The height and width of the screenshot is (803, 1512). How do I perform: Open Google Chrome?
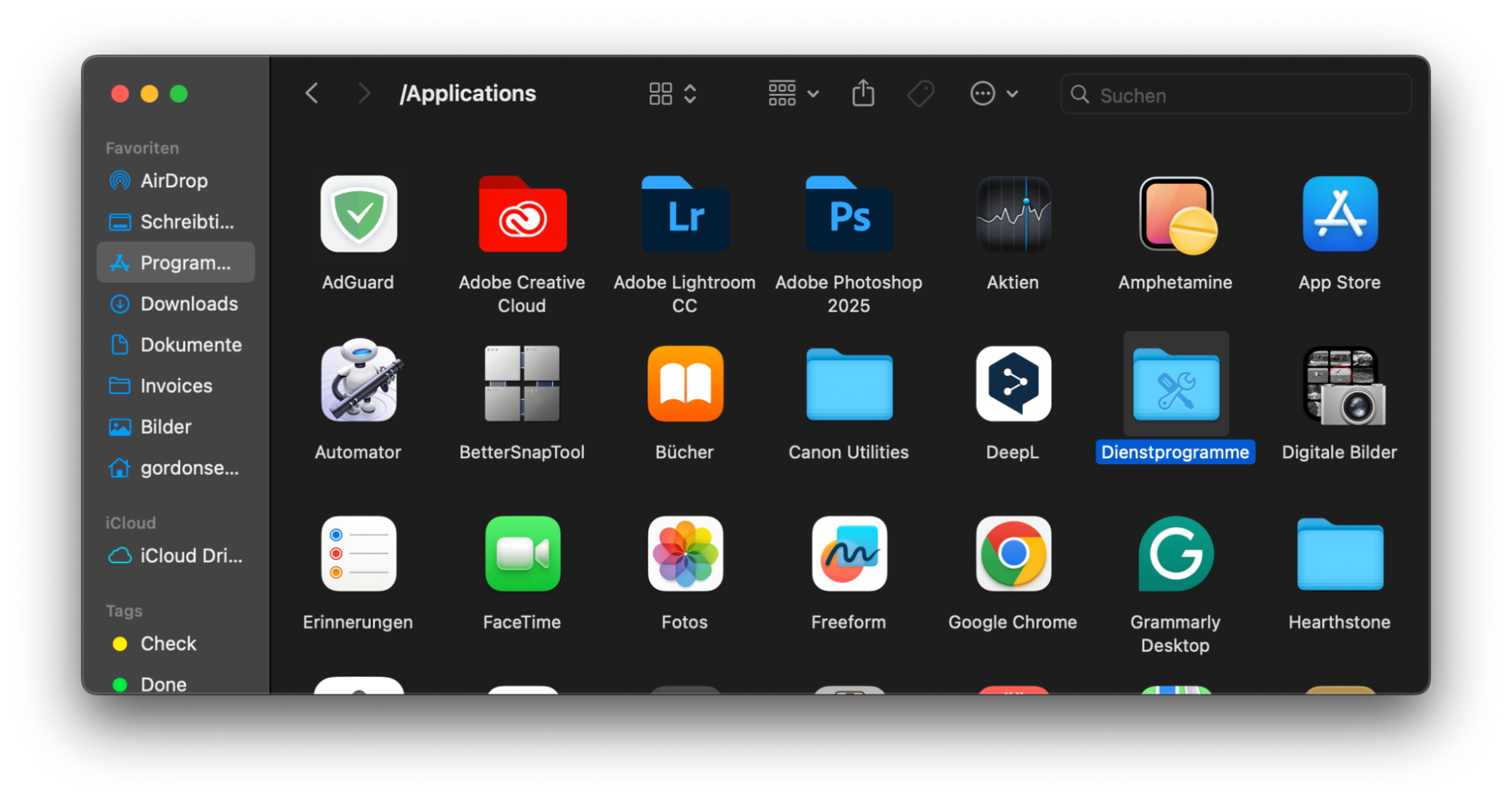click(x=1012, y=553)
